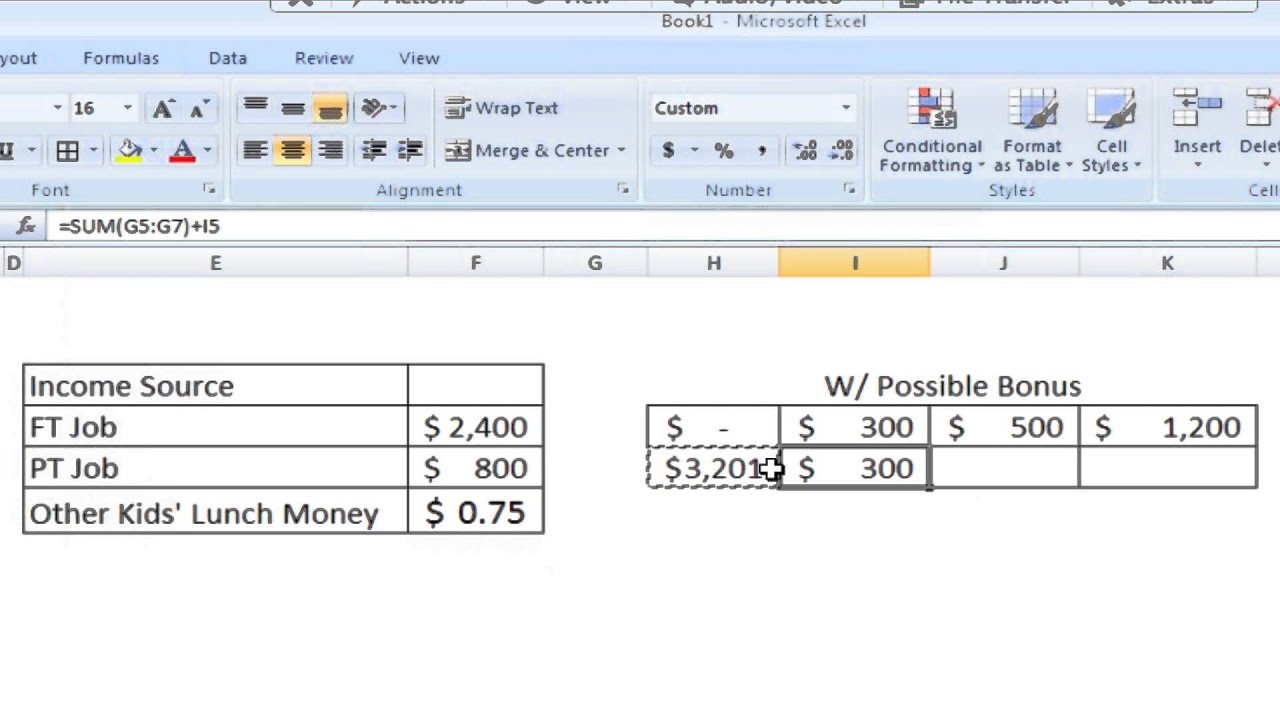
Task: Switch to the Review ribbon tab
Action: (324, 58)
